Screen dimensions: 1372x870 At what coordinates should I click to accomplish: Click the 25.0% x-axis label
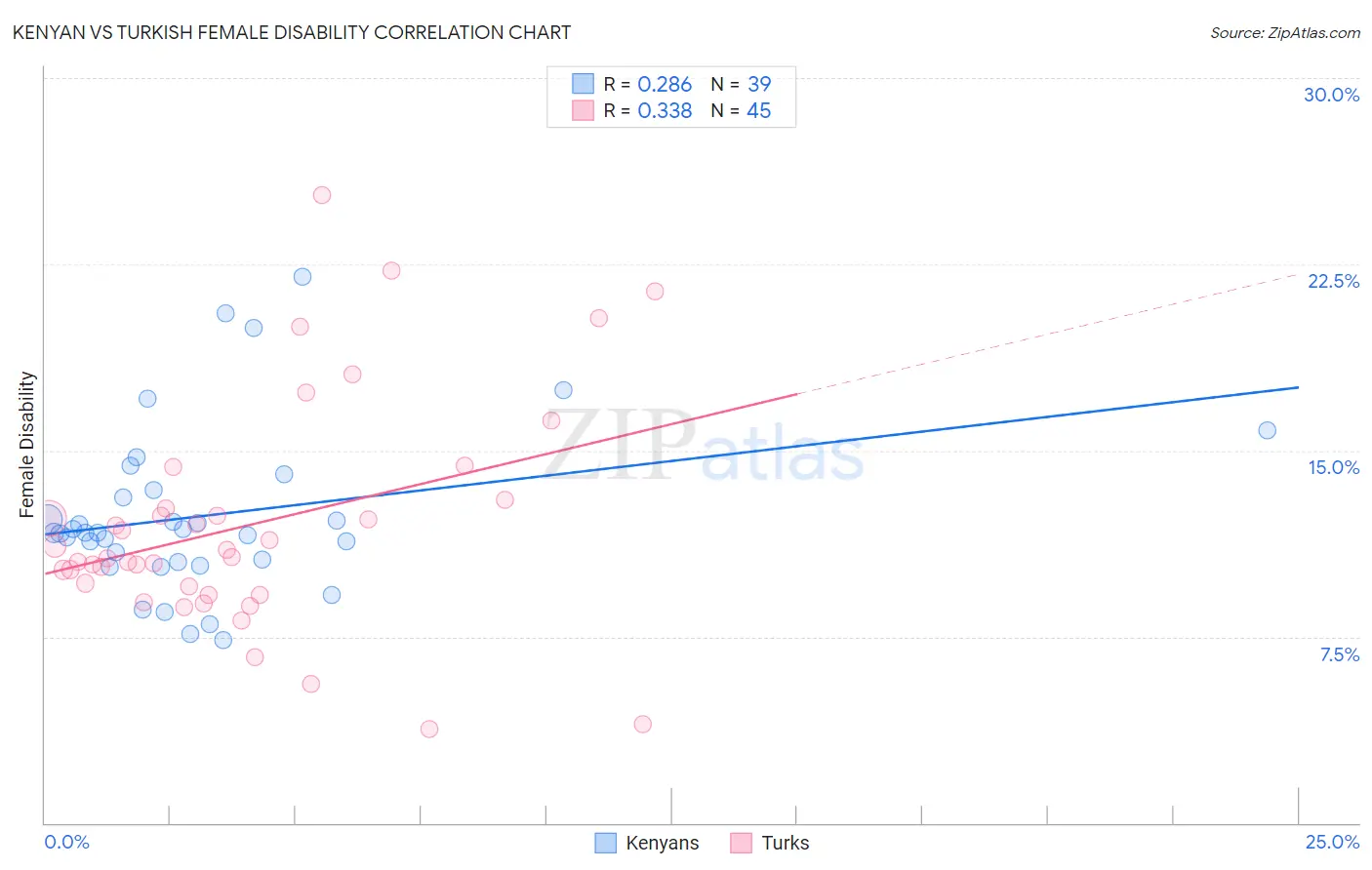1332,842
